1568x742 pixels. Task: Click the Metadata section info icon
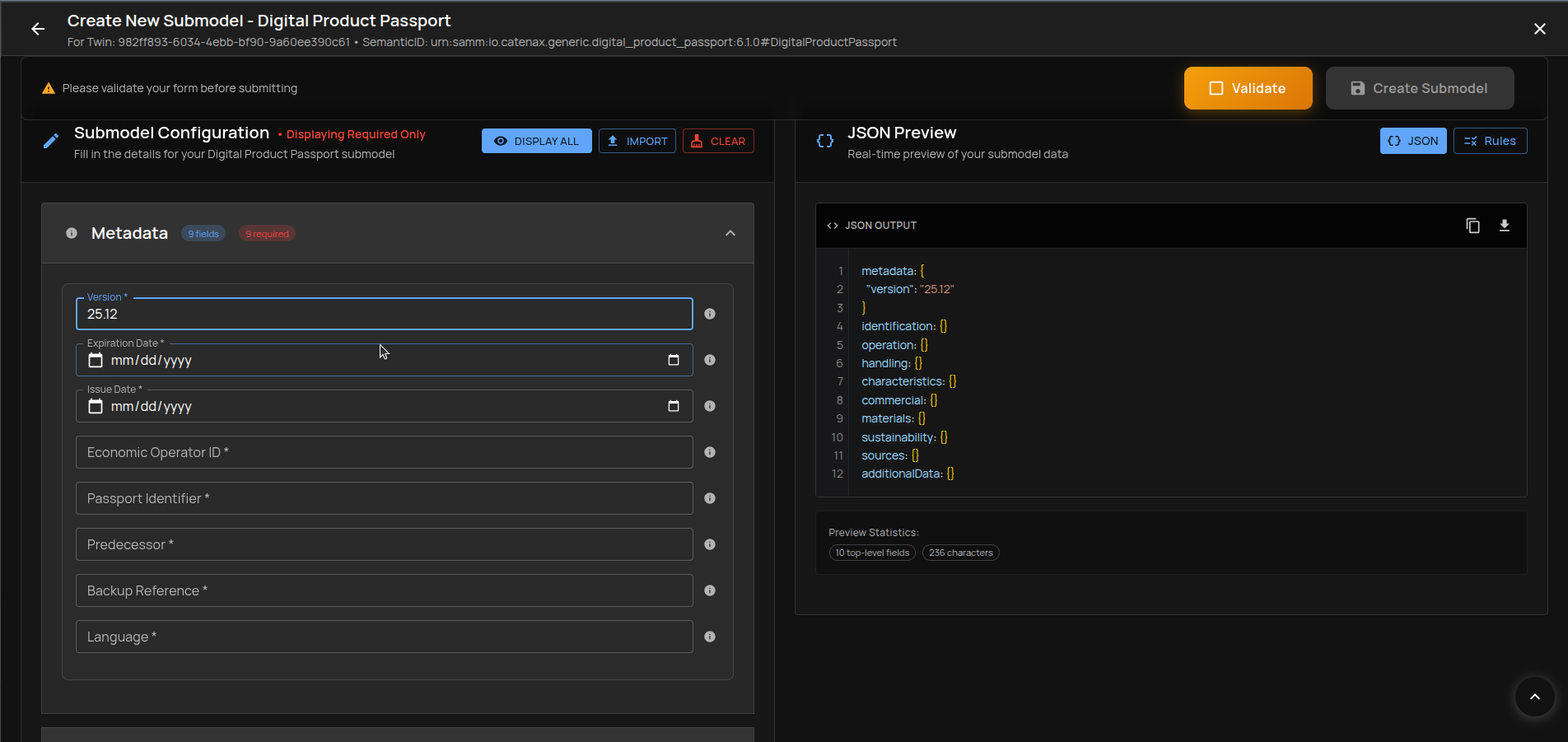point(72,233)
